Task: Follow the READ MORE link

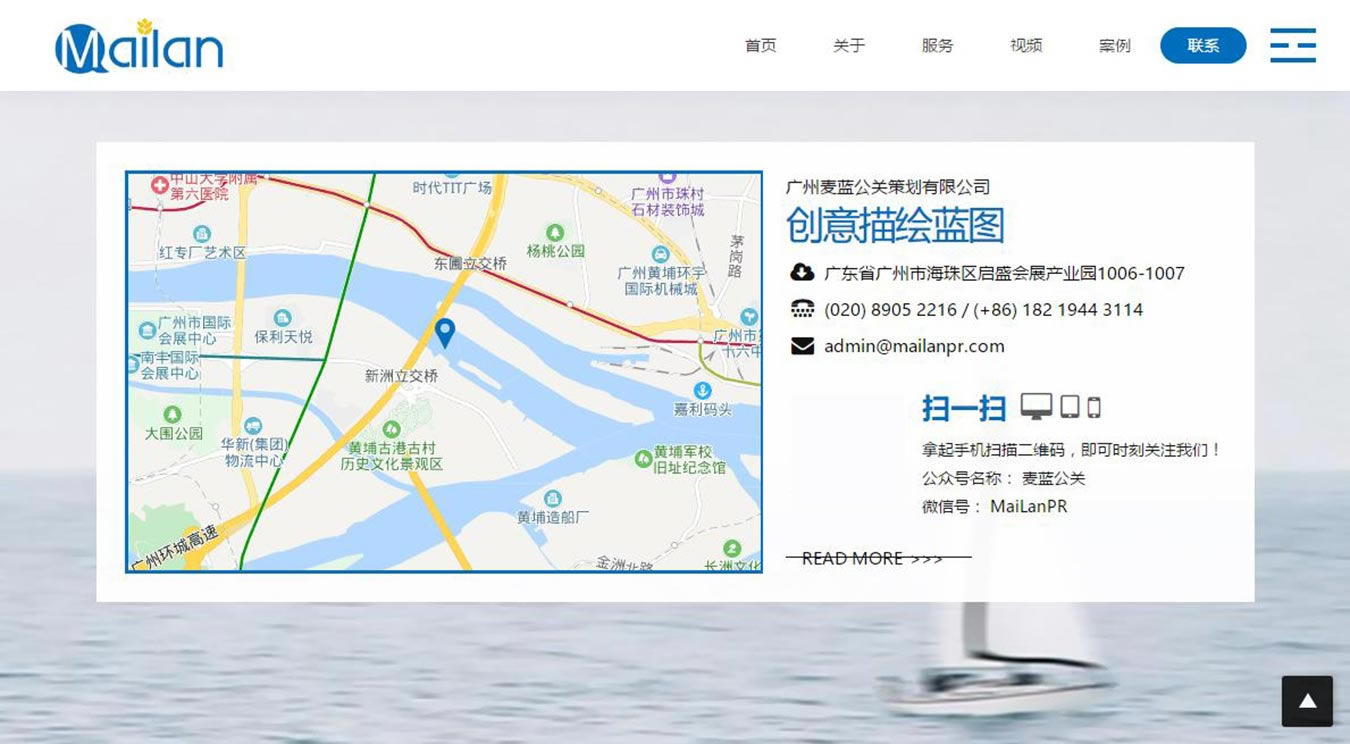Action: click(875, 557)
